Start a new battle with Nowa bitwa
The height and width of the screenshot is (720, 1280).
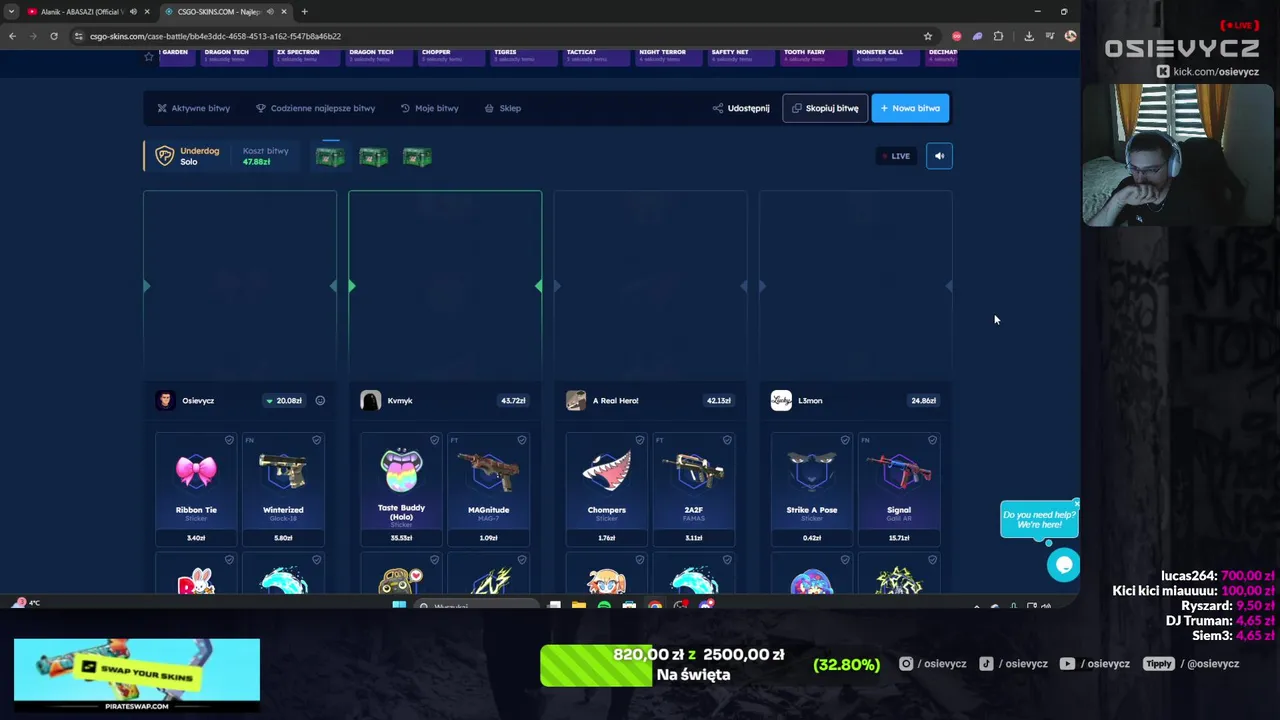910,108
